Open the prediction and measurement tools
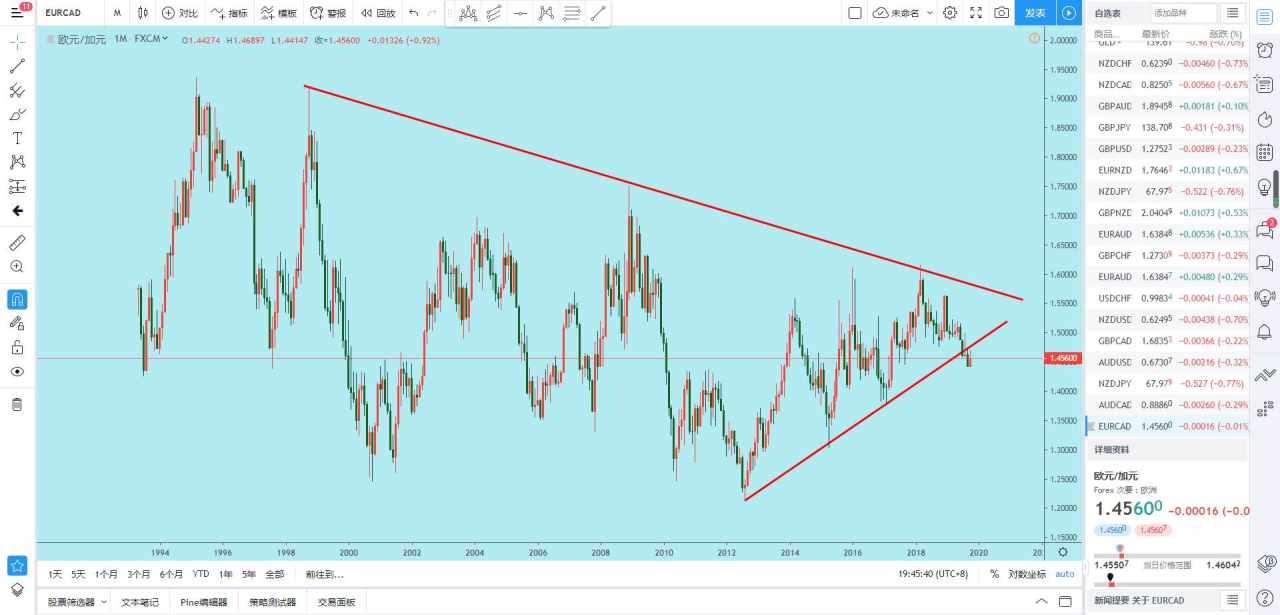 [x=17, y=186]
